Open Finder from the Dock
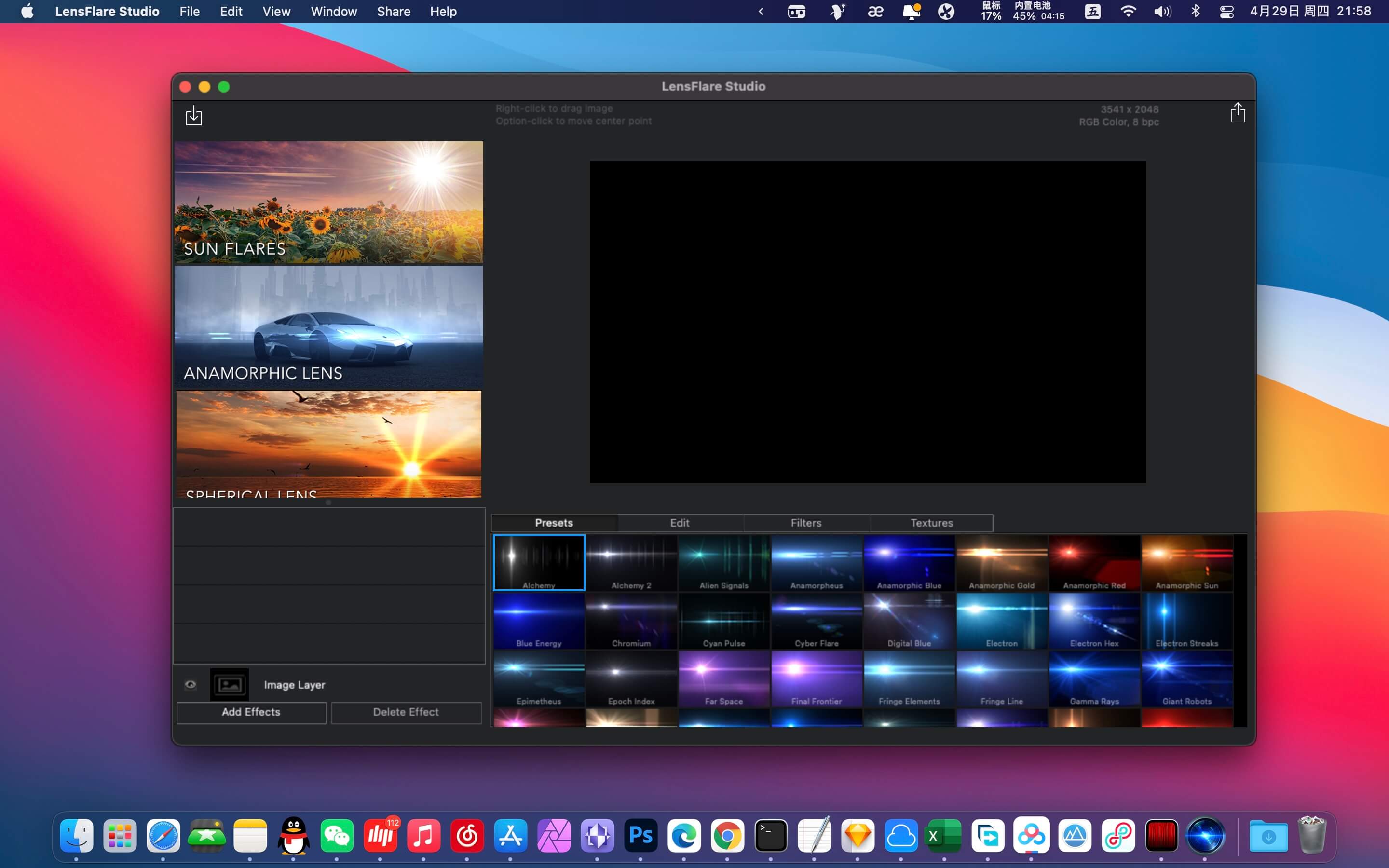 (76, 836)
